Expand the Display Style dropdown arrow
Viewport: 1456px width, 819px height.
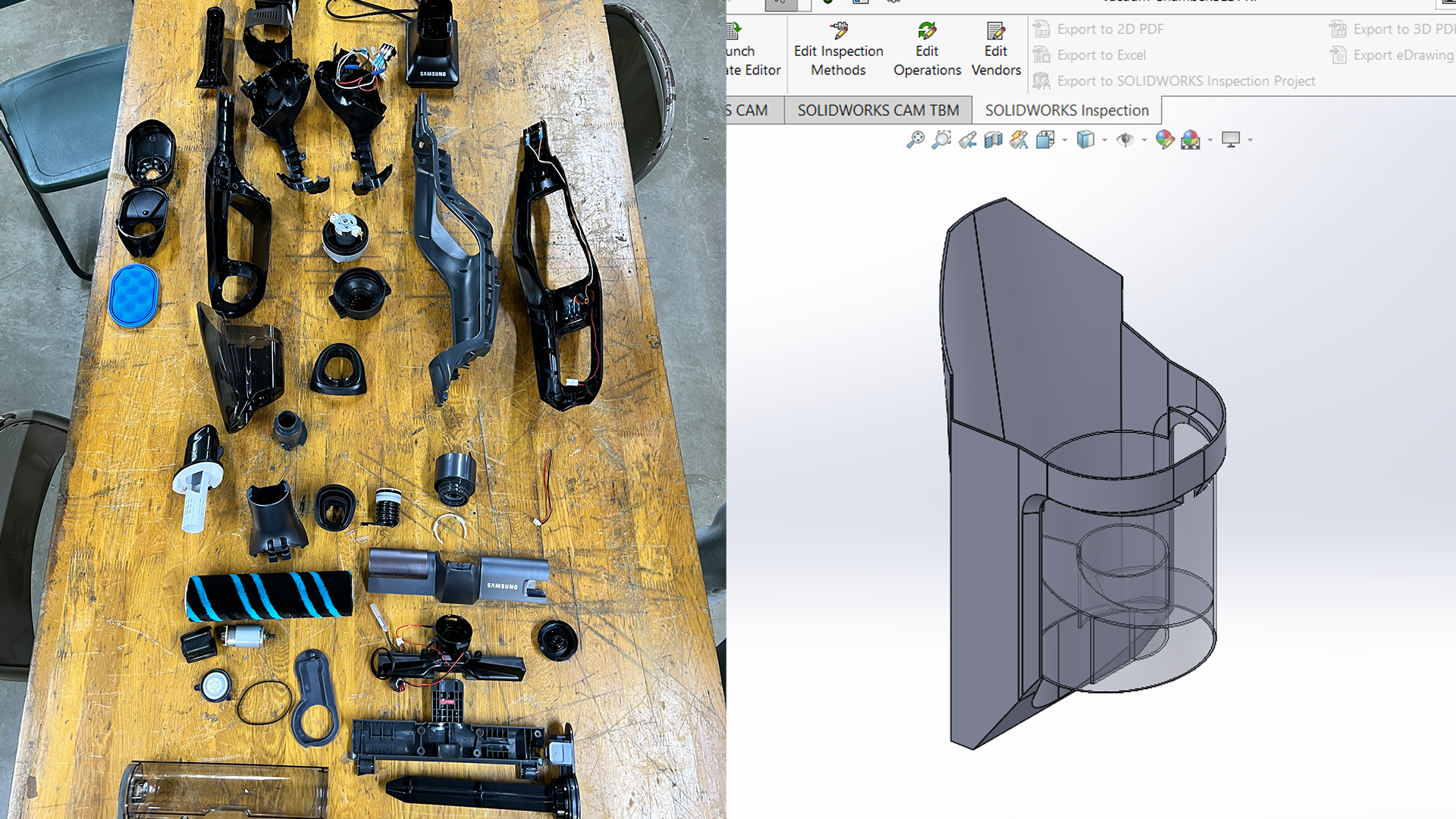(x=1104, y=140)
